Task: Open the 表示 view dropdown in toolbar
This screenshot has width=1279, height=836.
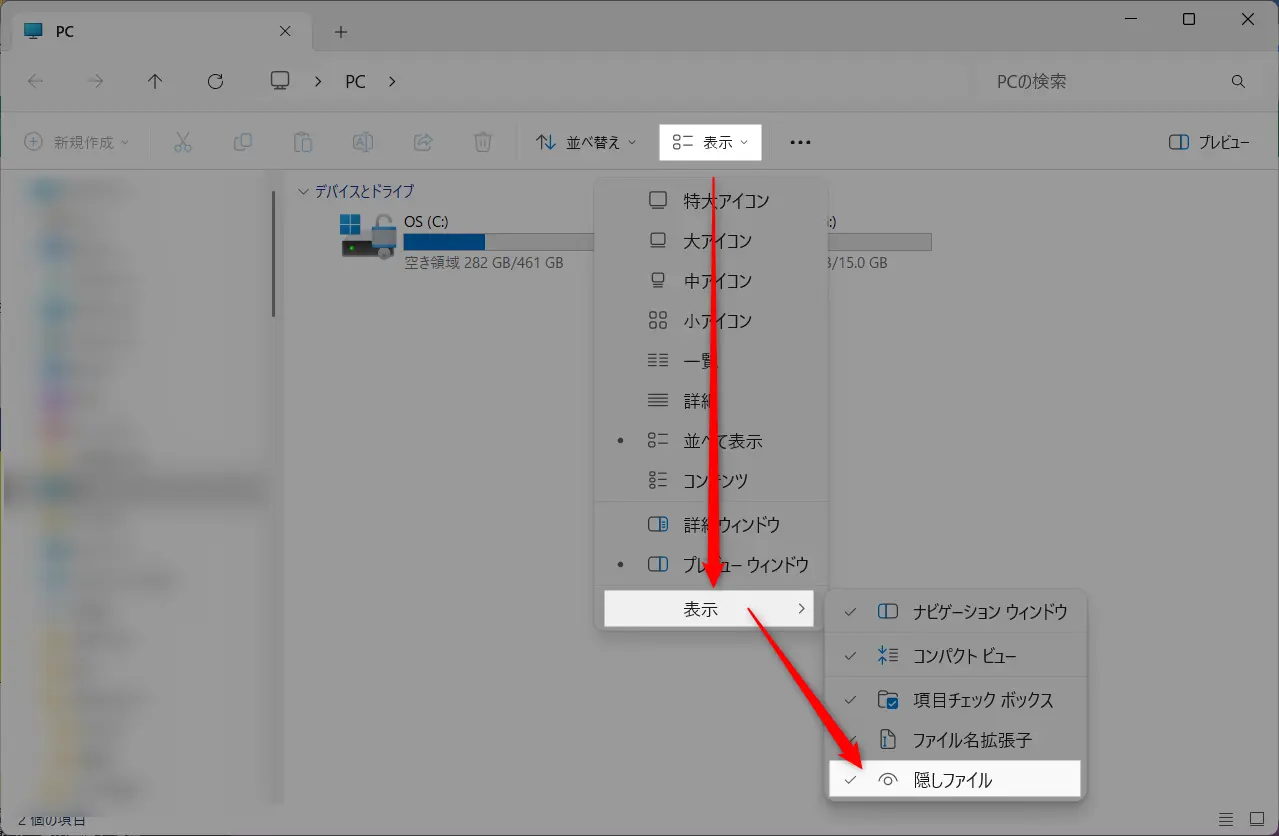Action: pos(710,142)
